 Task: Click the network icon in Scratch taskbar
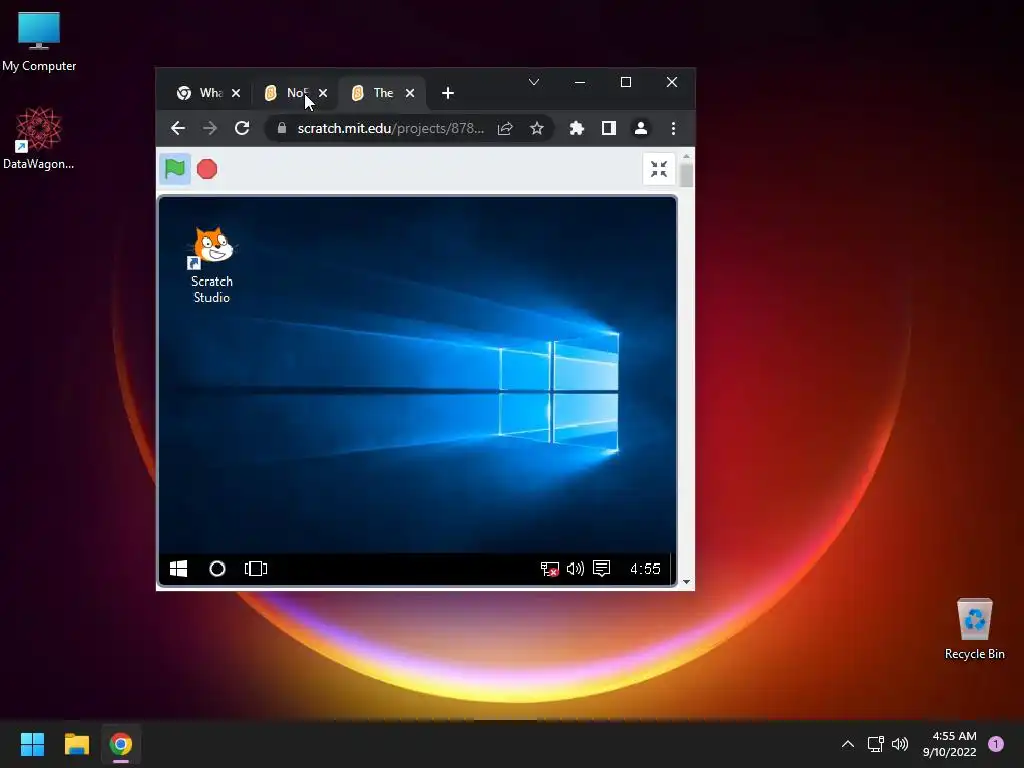(x=549, y=569)
